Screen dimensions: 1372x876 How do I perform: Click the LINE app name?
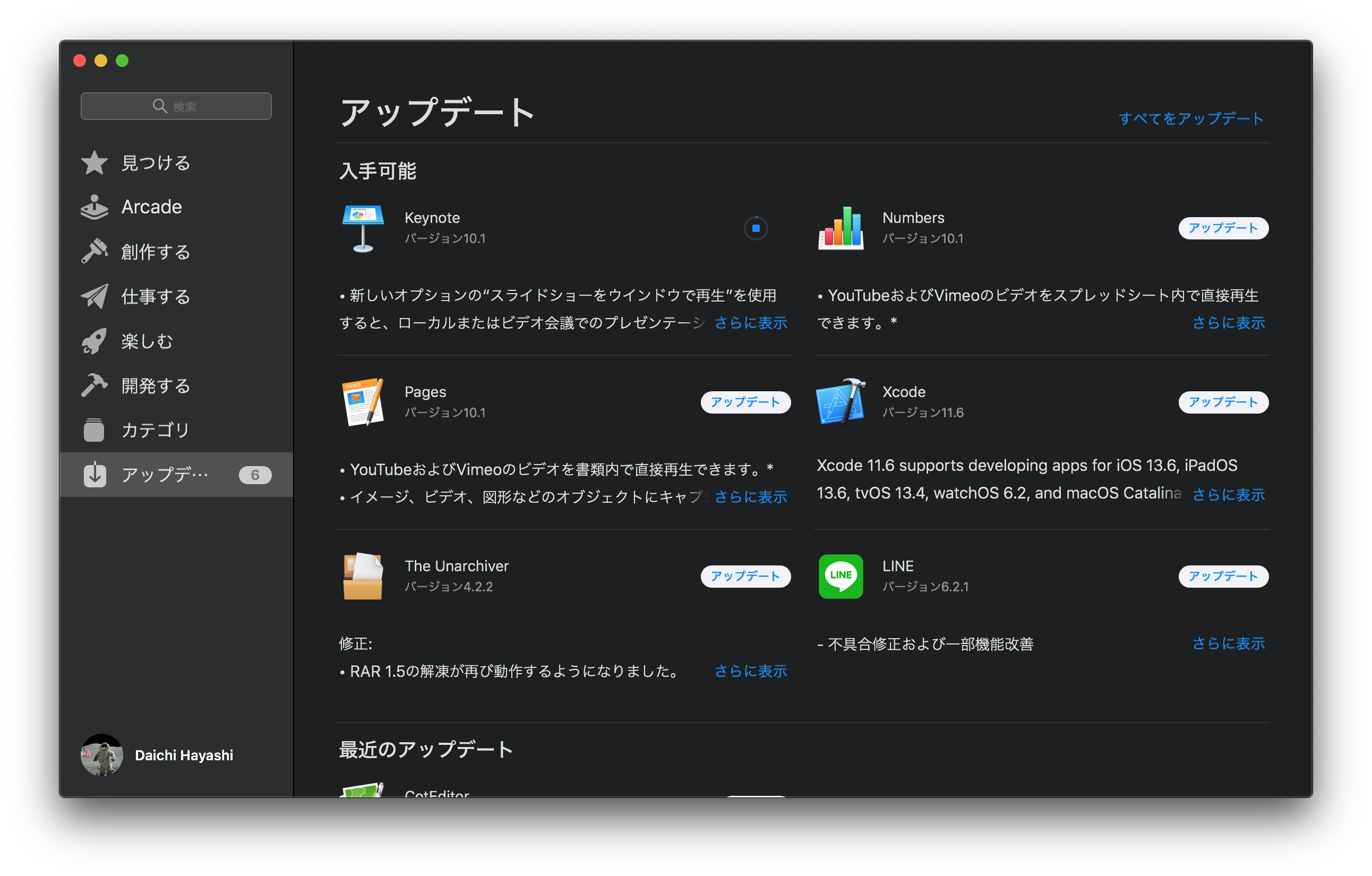coord(898,566)
